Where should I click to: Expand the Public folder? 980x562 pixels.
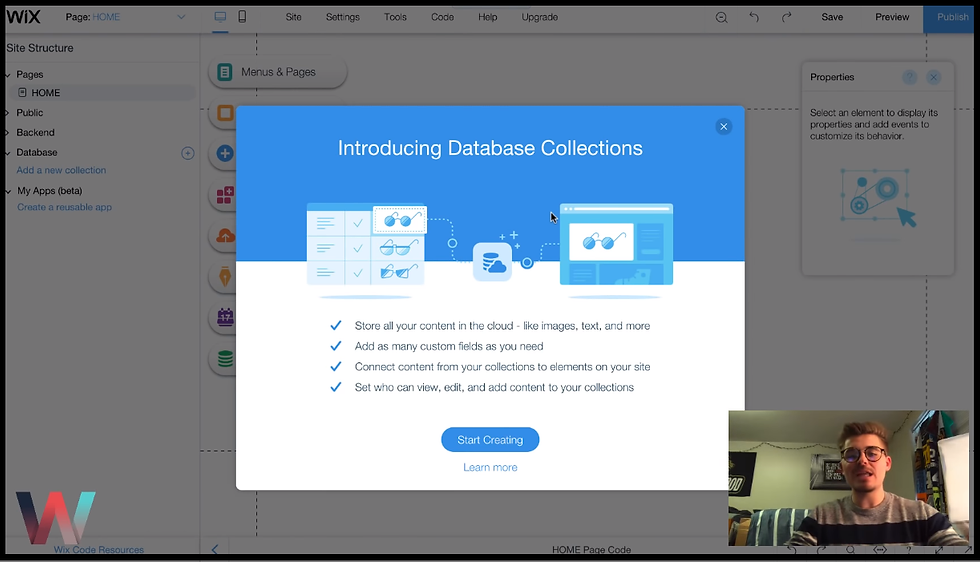(x=8, y=113)
